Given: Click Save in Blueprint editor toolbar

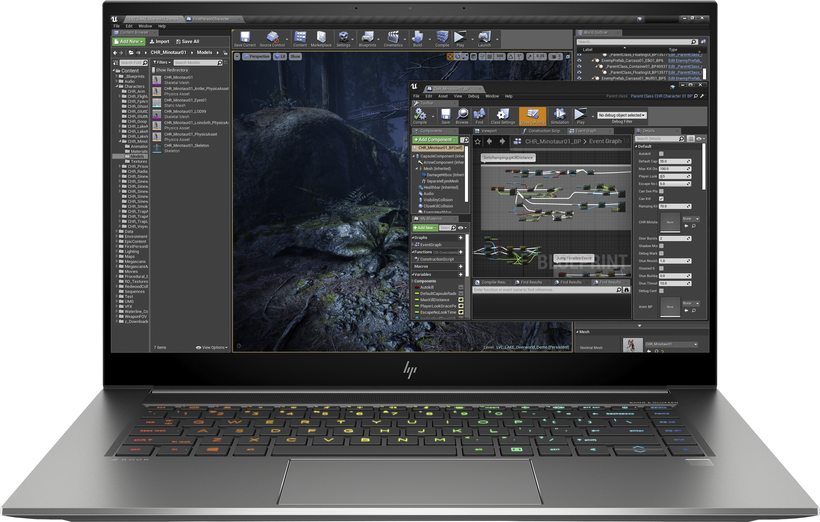Looking at the screenshot, I should pos(446,116).
